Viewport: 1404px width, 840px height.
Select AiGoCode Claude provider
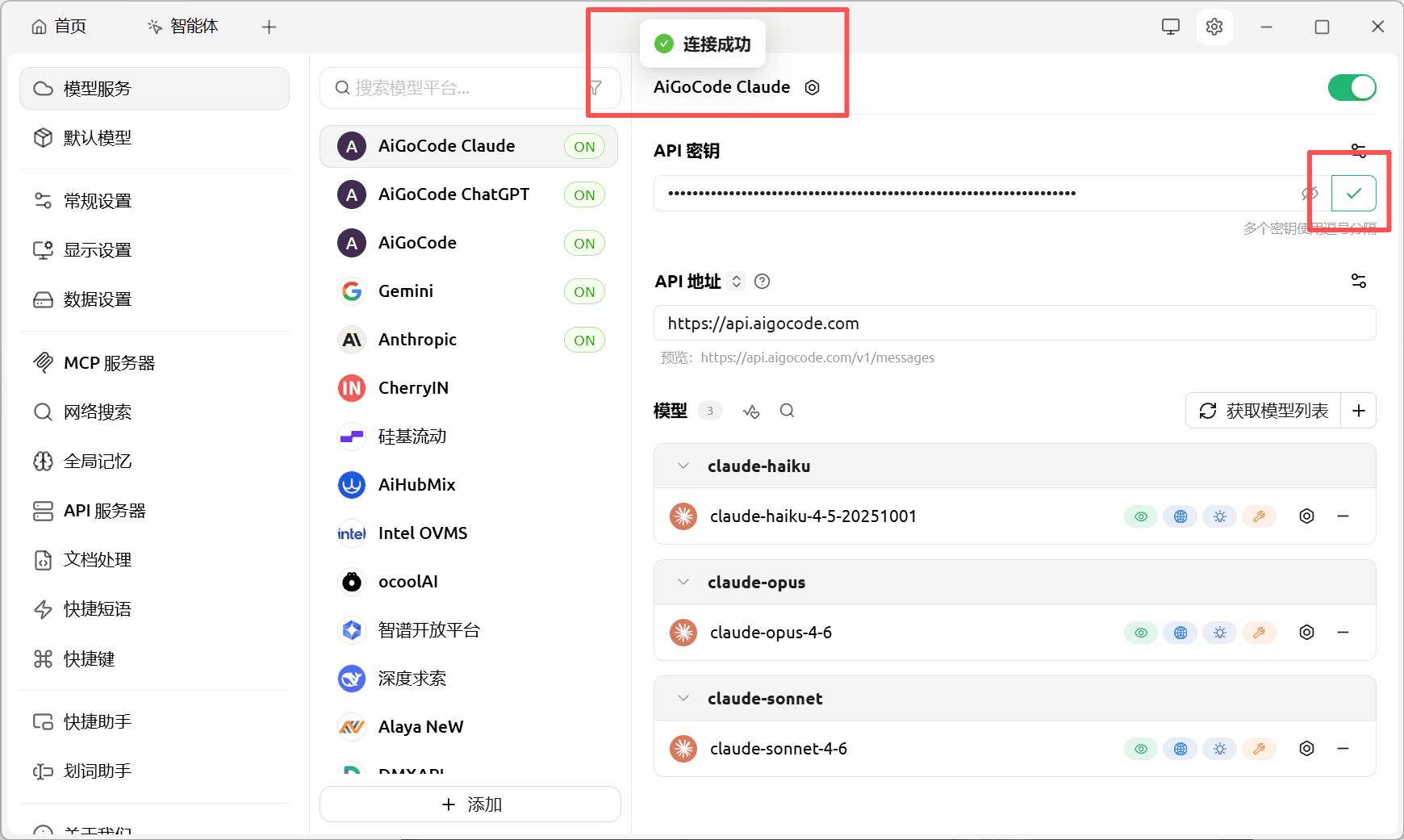[x=469, y=146]
